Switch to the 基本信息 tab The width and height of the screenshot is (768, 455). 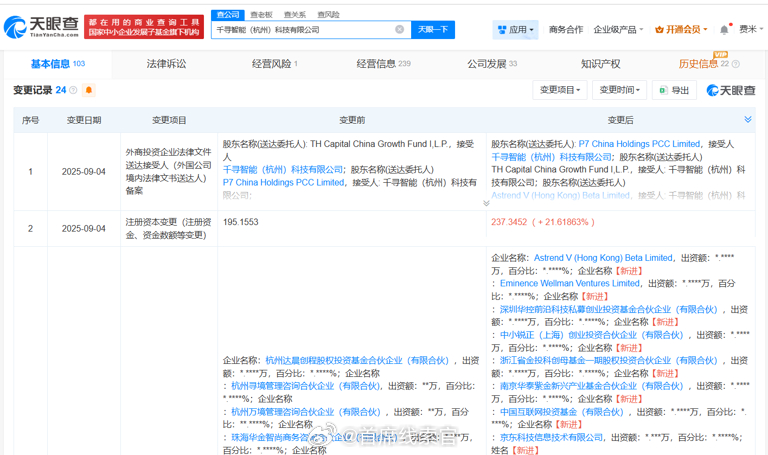click(58, 64)
